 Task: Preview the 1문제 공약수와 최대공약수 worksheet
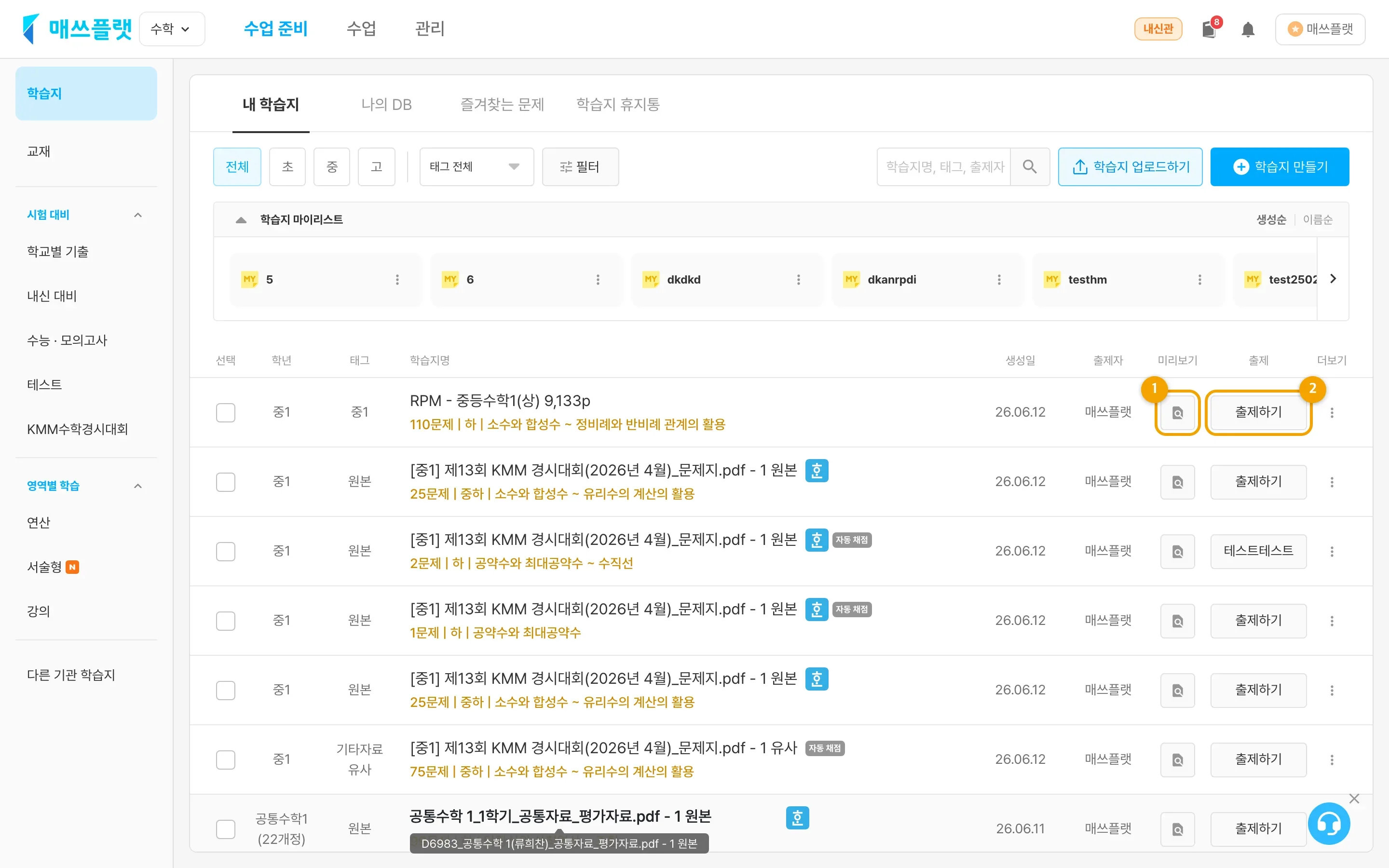[x=1177, y=621]
